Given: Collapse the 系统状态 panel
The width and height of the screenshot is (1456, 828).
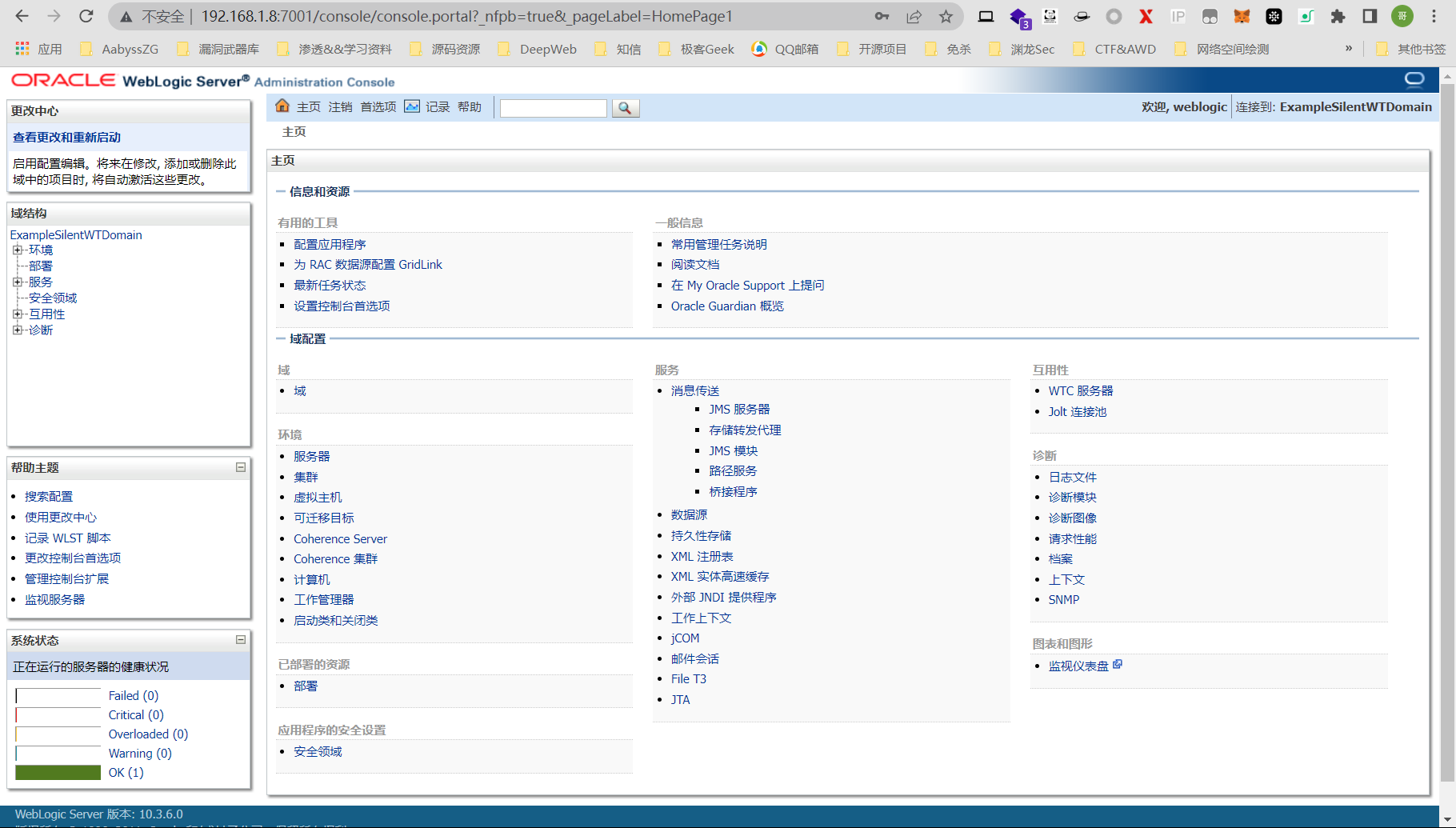Looking at the screenshot, I should (x=240, y=639).
